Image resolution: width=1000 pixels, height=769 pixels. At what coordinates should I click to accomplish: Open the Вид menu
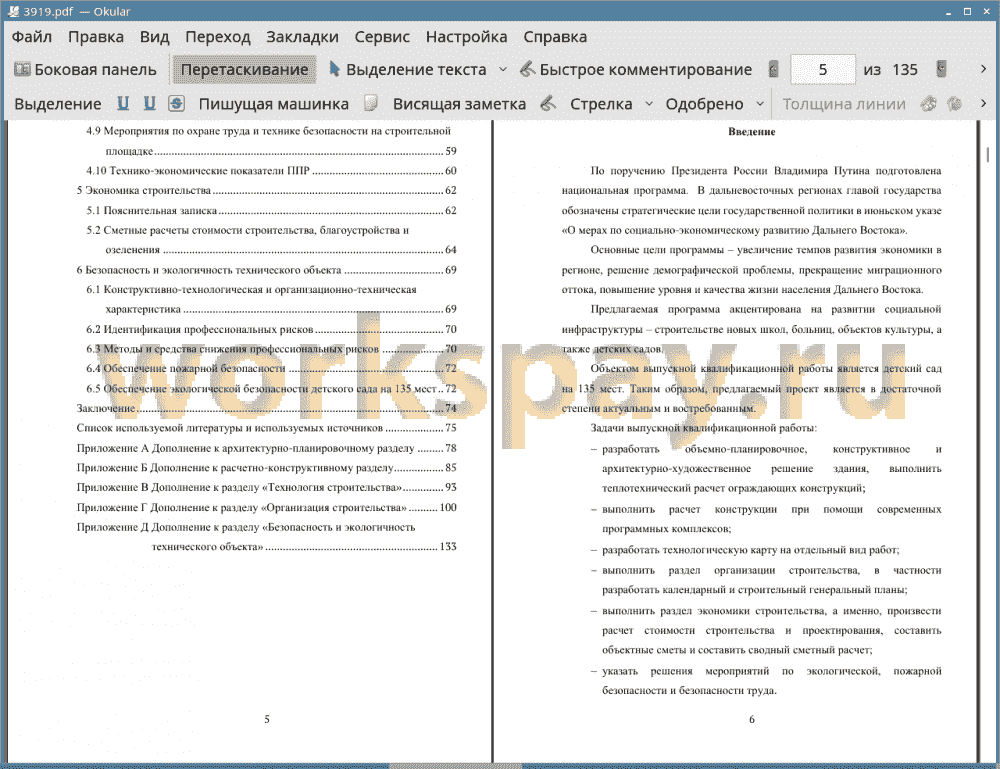(155, 37)
